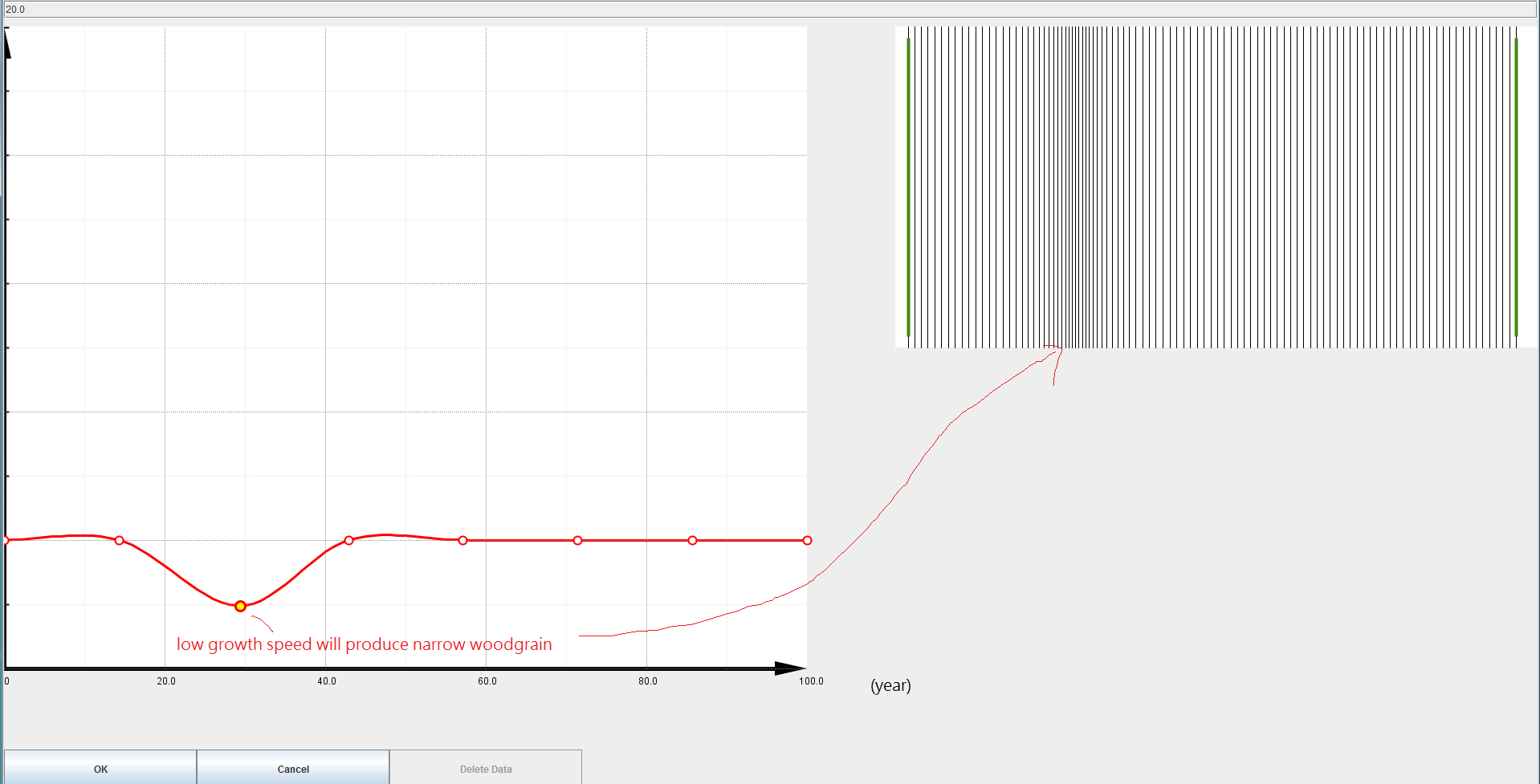Image resolution: width=1540 pixels, height=784 pixels.
Task: Click the right green line in woodgrain preview
Action: tap(1516, 186)
